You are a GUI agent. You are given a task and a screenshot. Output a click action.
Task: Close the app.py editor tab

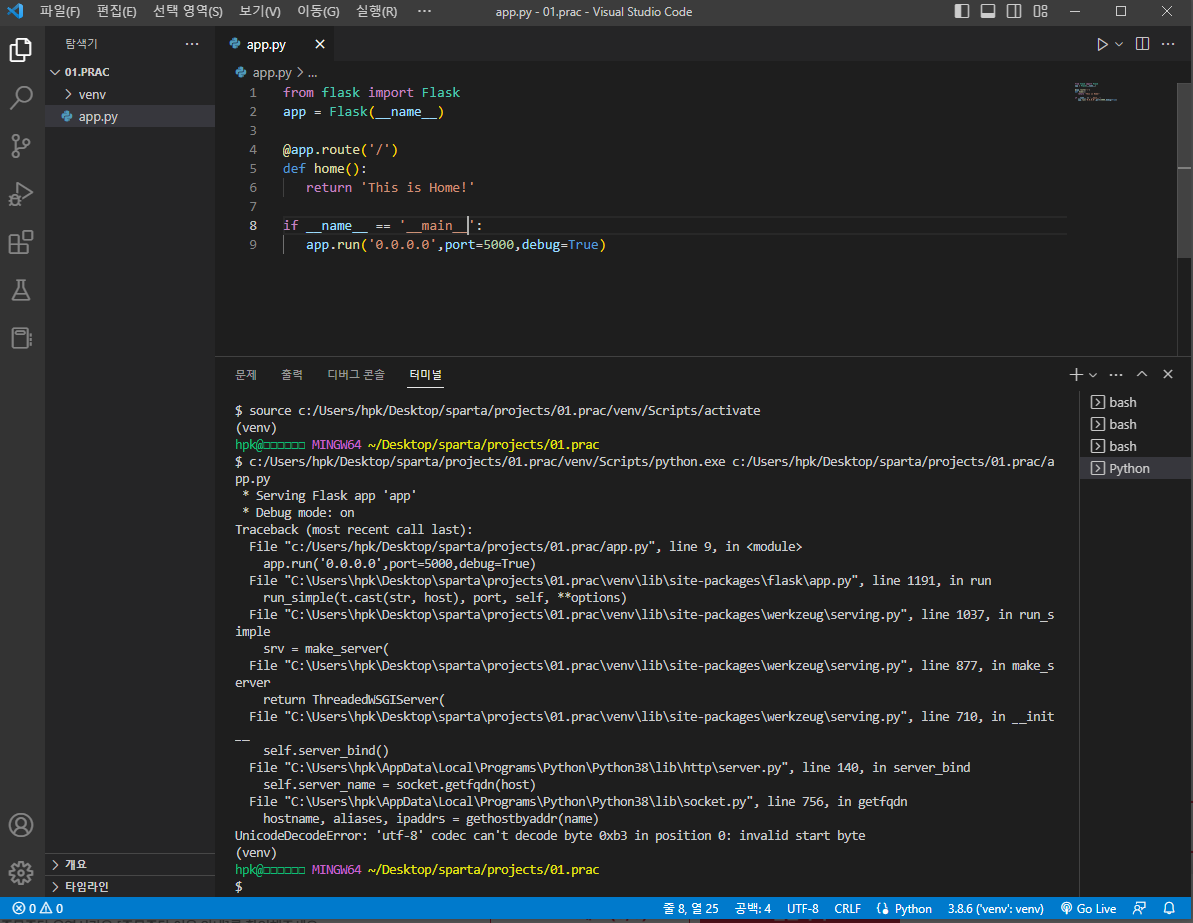coord(320,44)
